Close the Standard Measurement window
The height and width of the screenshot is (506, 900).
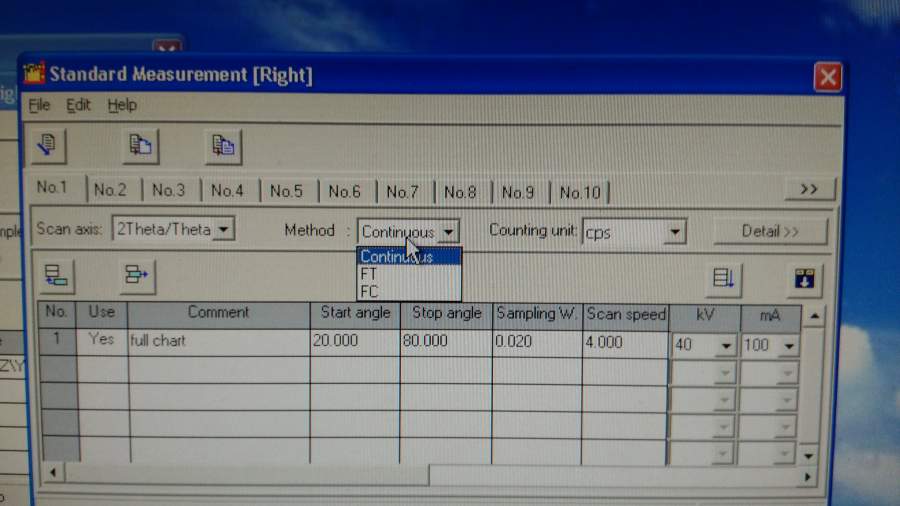coord(827,77)
